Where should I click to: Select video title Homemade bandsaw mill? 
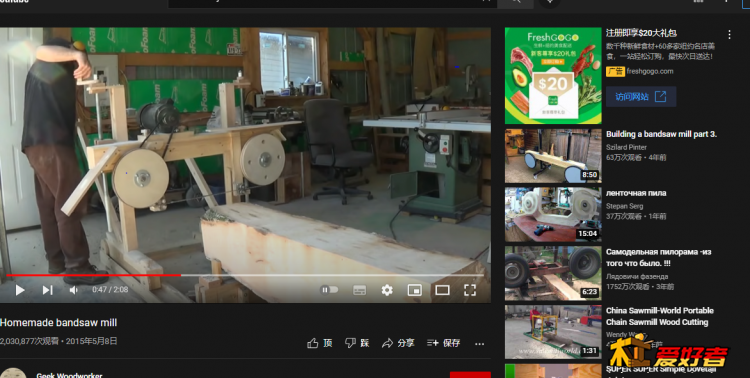pyautogui.click(x=58, y=322)
